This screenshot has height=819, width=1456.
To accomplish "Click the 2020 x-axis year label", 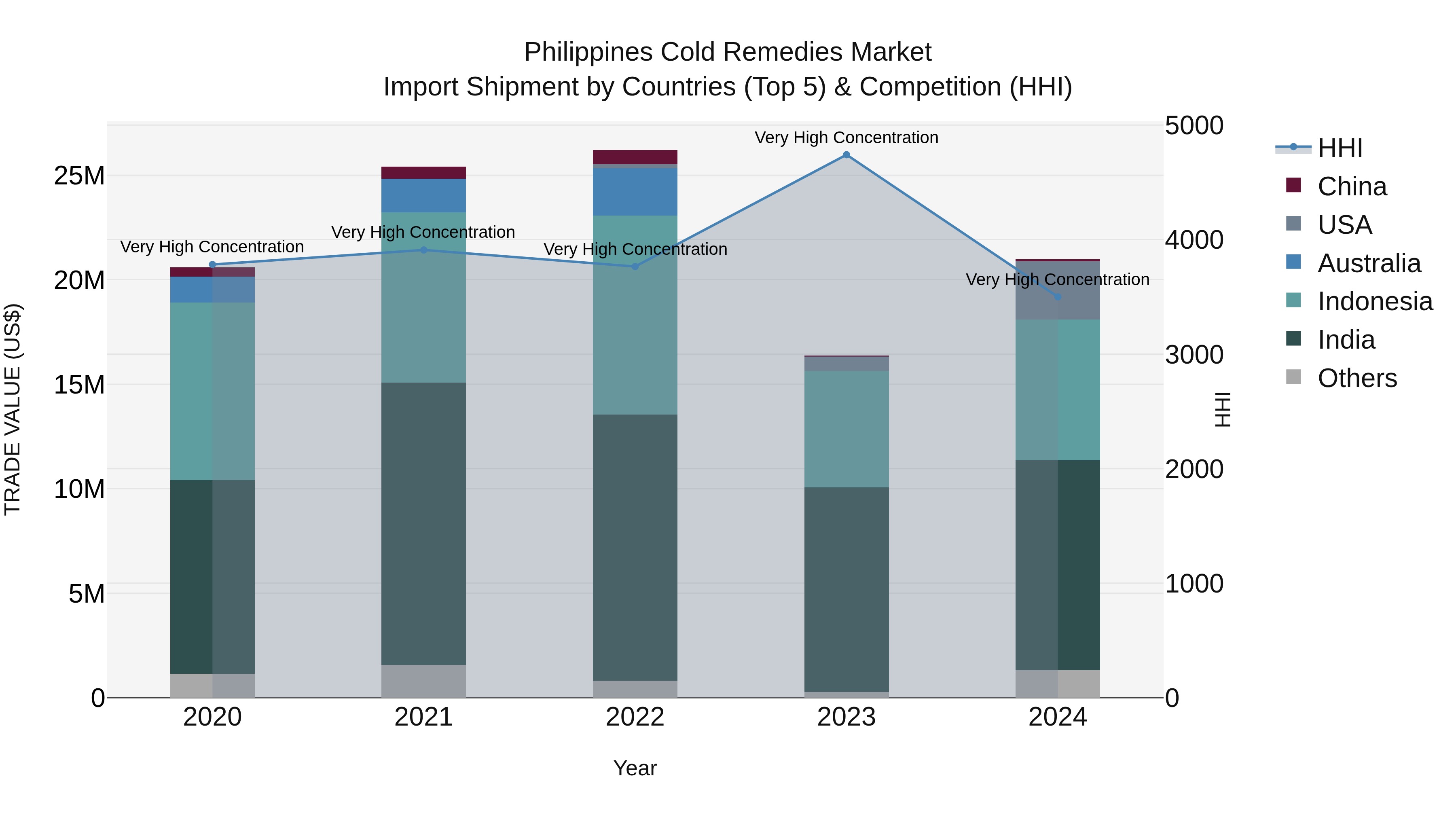I will [212, 717].
